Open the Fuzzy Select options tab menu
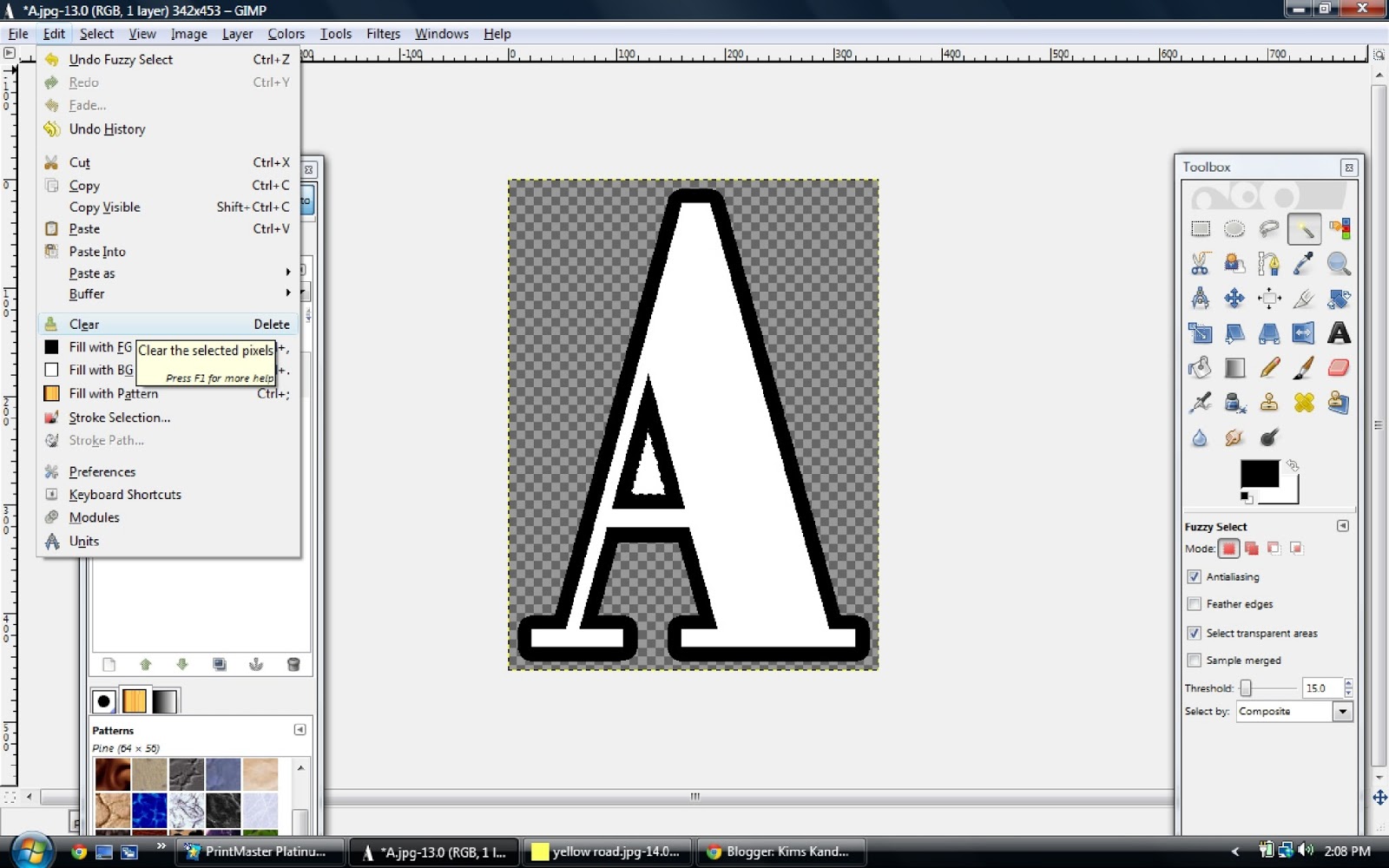1389x868 pixels. pos(1343,526)
